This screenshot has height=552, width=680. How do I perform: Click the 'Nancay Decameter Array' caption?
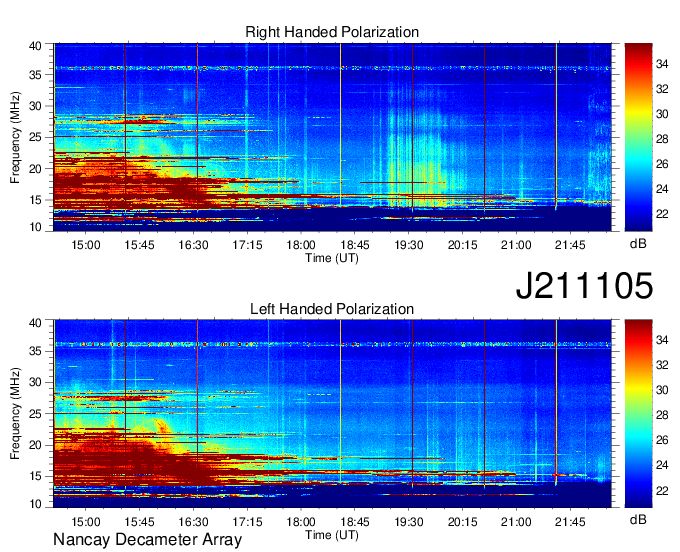point(147,540)
